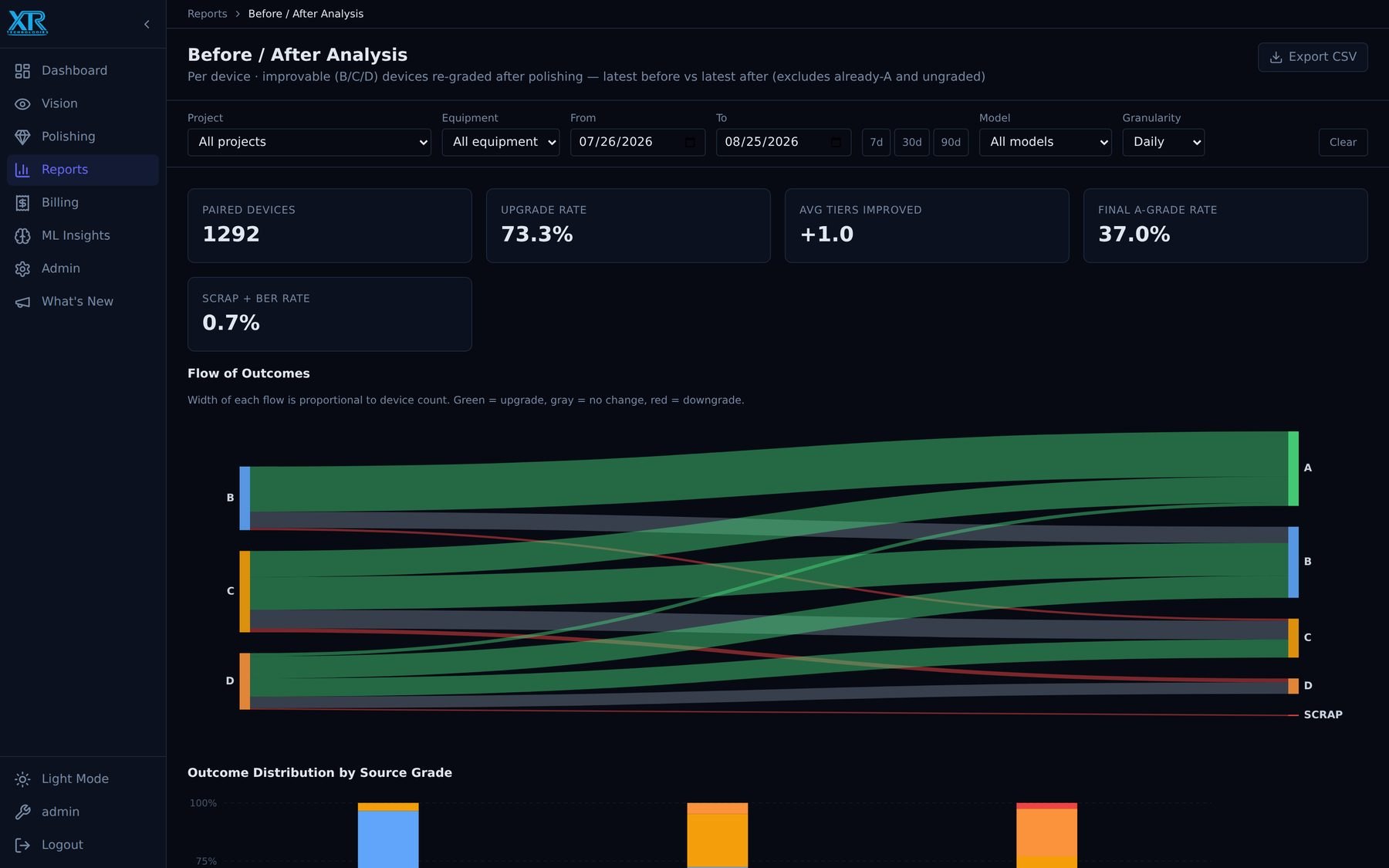Click the admin wrench icon
This screenshot has height=868, width=1389.
(x=22, y=812)
